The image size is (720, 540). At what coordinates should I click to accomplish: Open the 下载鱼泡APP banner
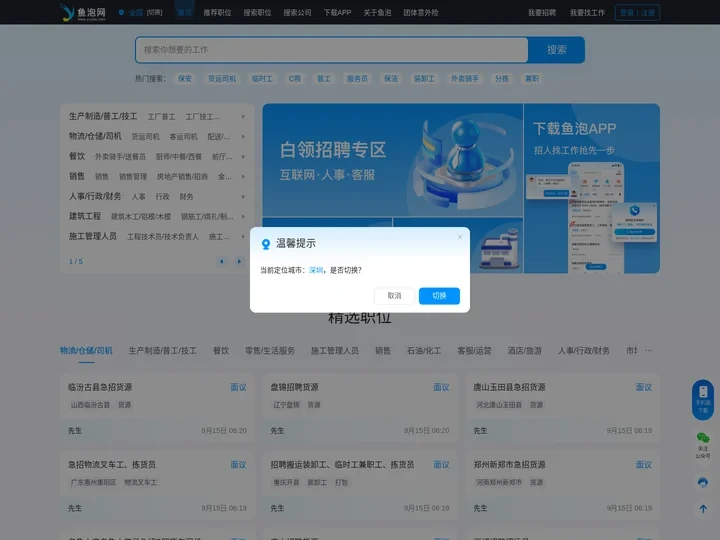(x=592, y=188)
